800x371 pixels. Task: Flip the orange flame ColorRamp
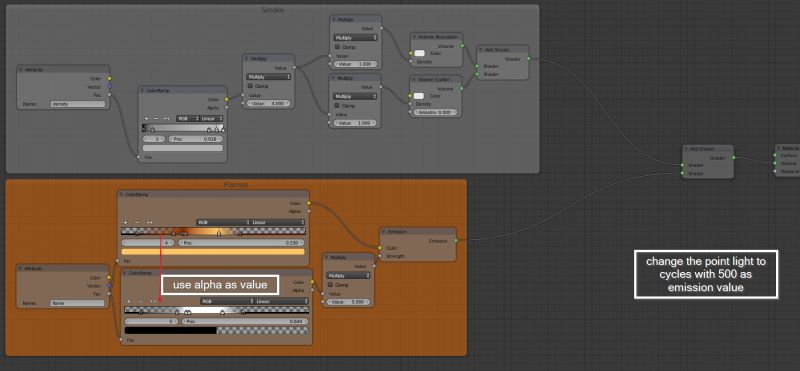(x=149, y=223)
